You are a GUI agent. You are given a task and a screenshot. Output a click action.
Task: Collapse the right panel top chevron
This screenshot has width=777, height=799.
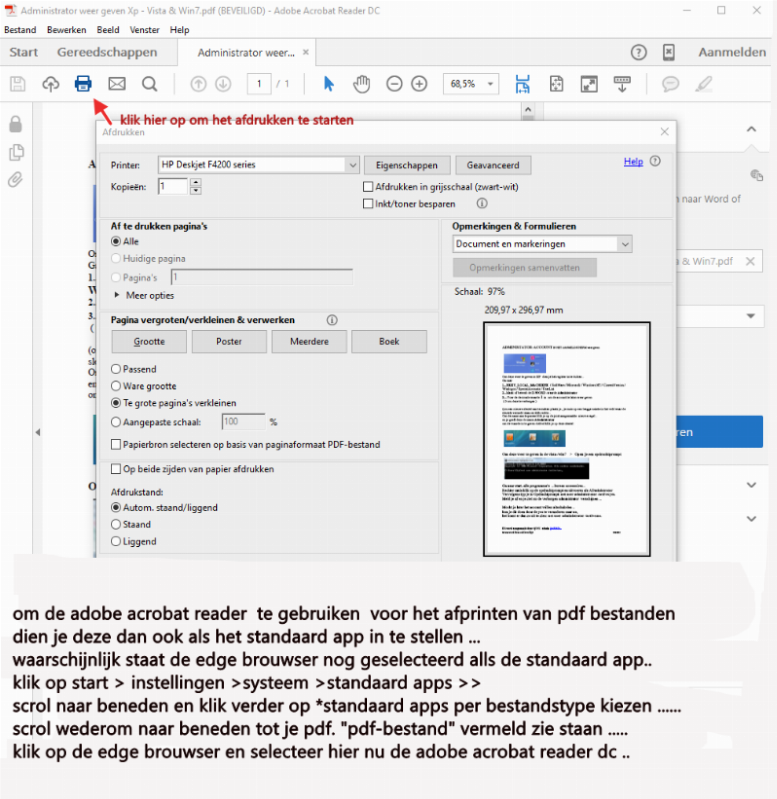(751, 129)
